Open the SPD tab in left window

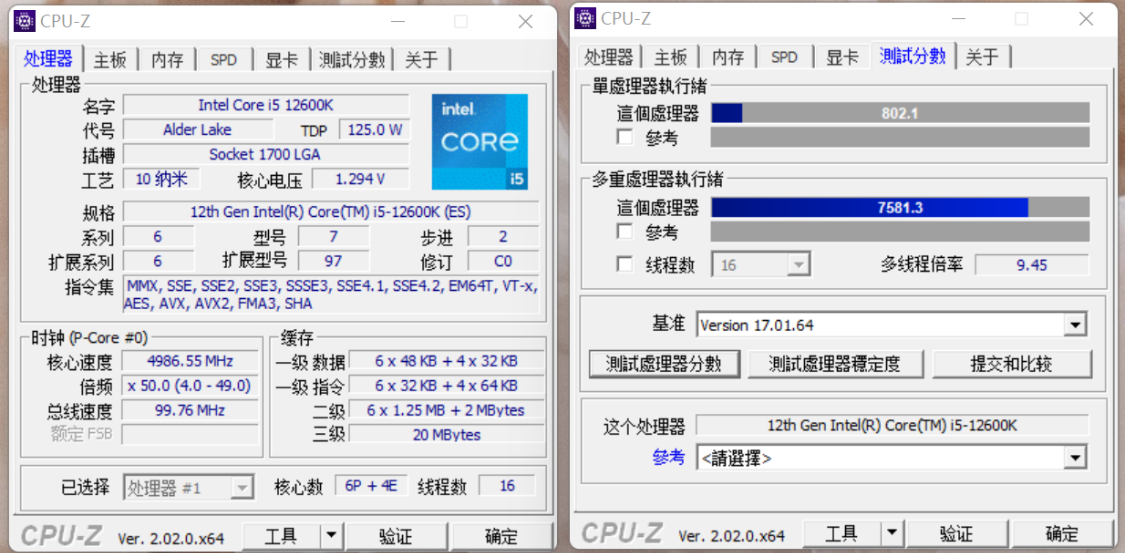click(x=224, y=60)
